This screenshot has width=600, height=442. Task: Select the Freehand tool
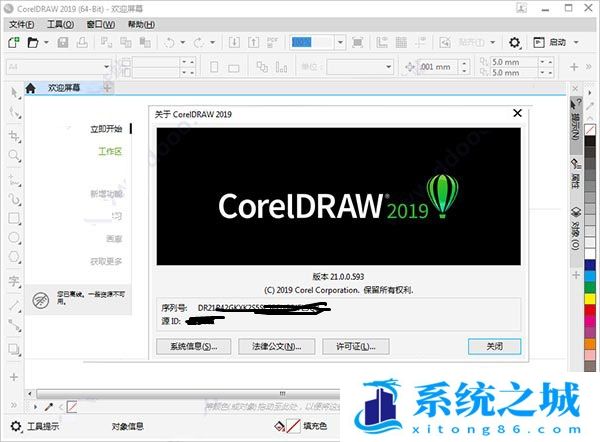tap(15, 180)
